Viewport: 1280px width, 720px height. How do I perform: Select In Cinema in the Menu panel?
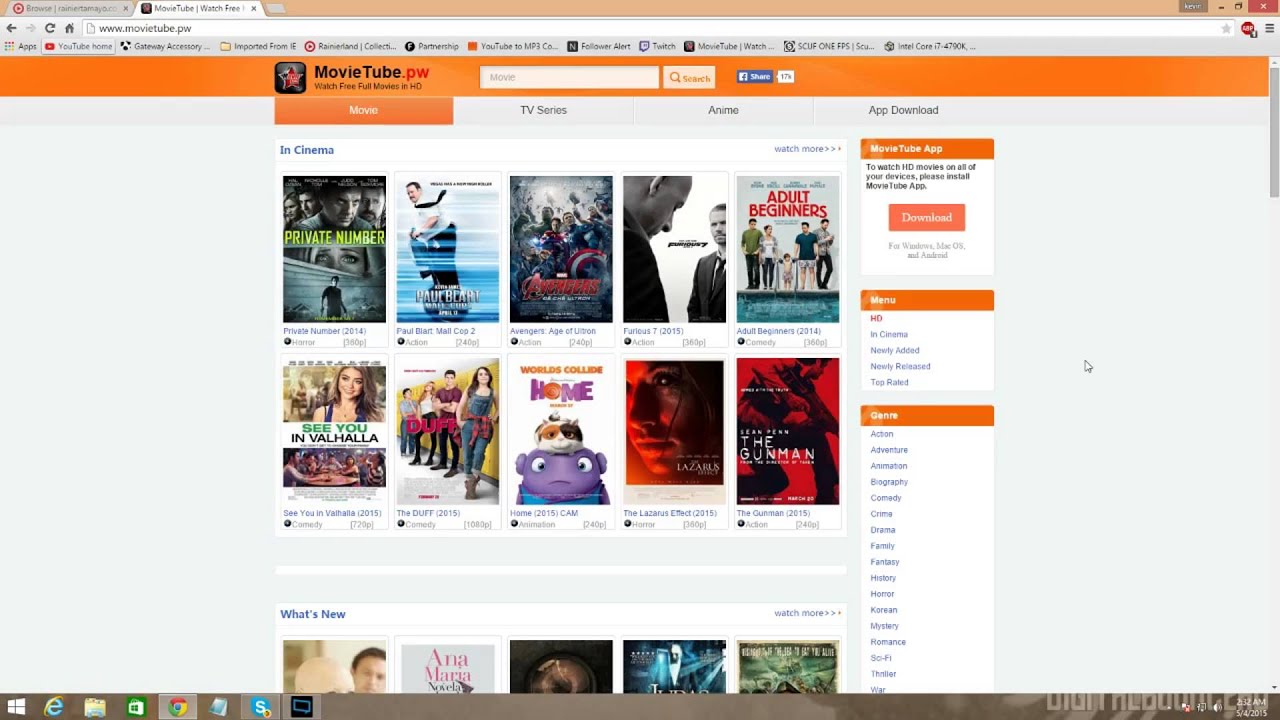[889, 334]
